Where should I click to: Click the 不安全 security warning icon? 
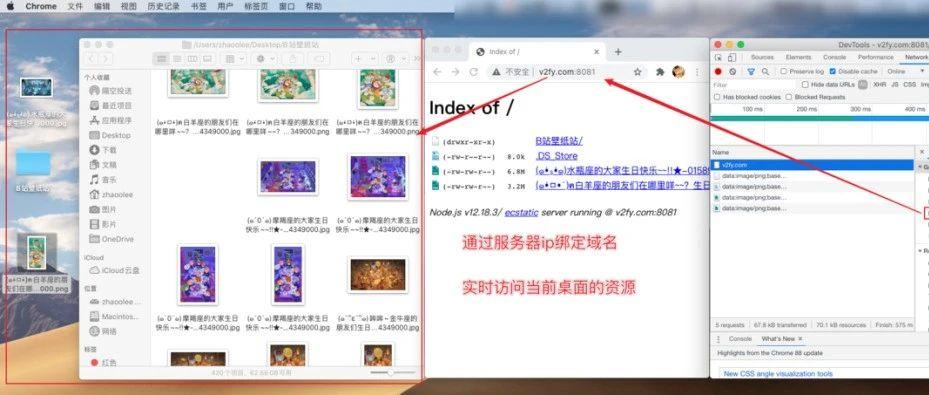point(496,72)
